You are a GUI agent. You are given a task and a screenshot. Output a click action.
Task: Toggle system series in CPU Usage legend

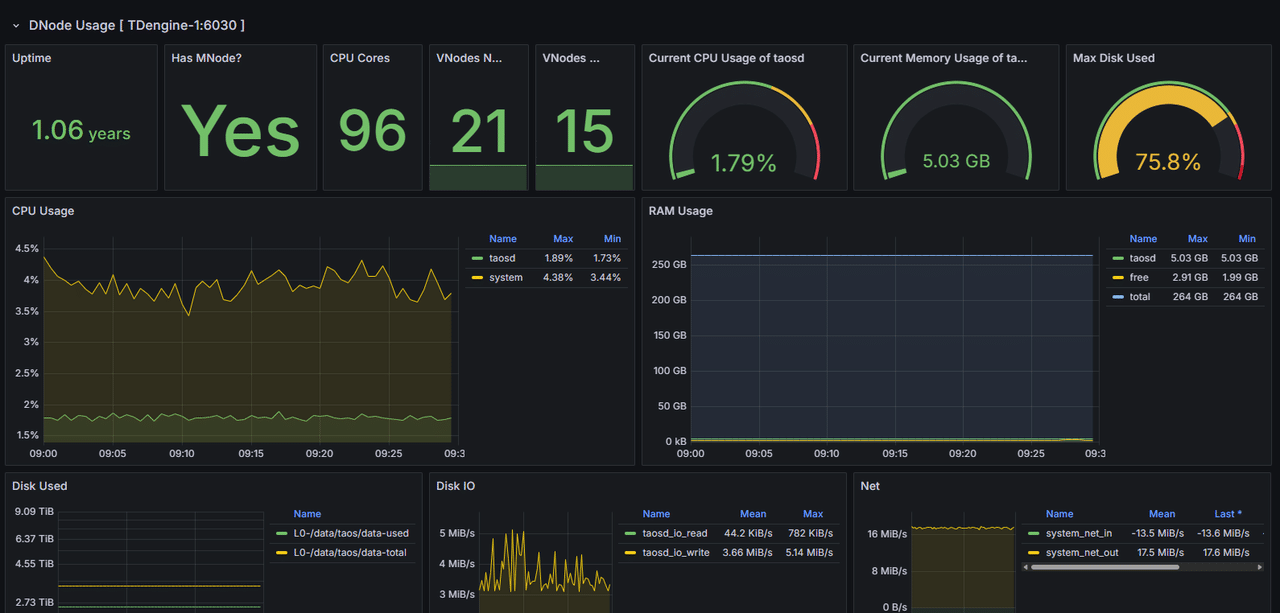click(x=505, y=277)
